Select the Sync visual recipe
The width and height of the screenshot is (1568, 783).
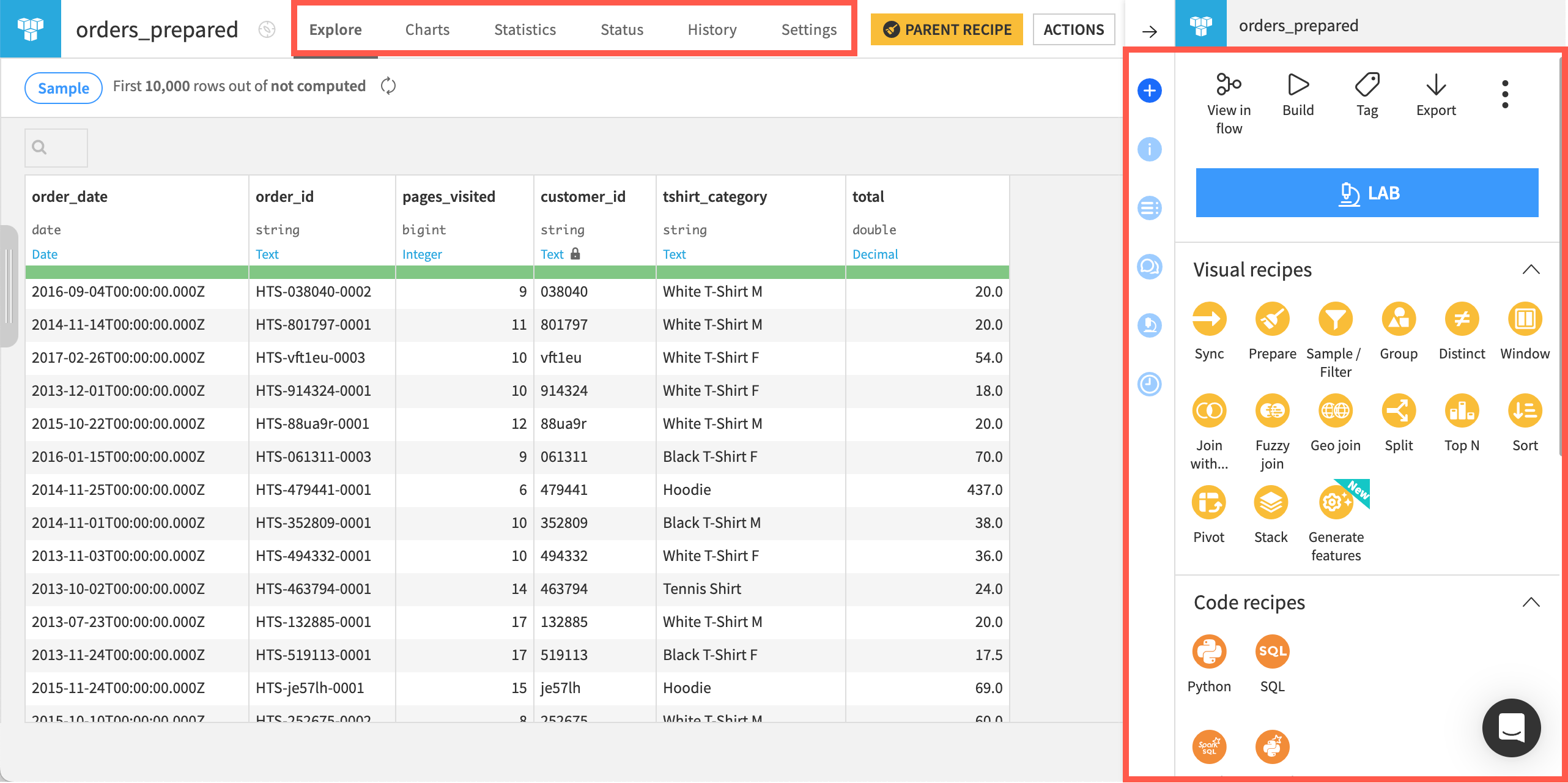click(1209, 319)
